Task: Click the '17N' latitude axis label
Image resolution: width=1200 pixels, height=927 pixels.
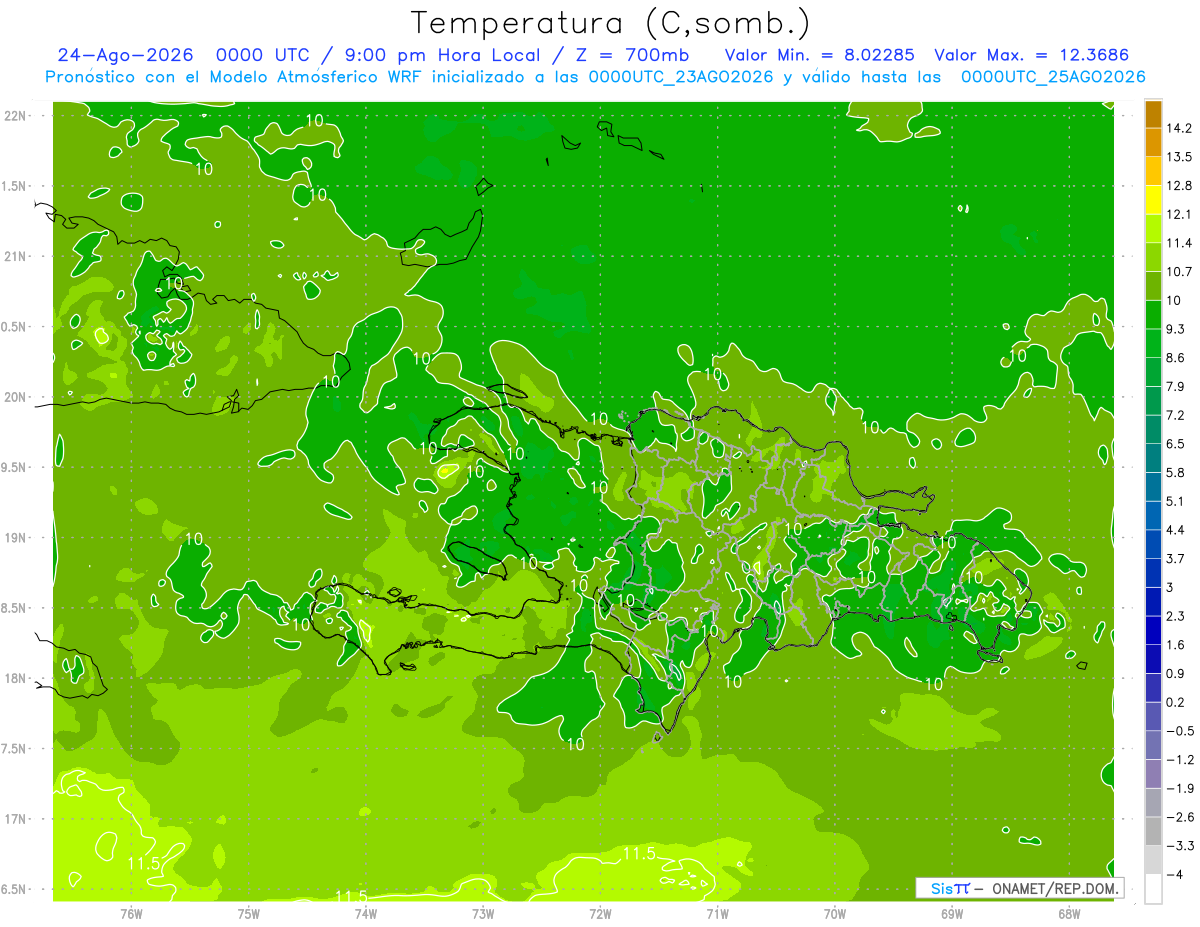Action: tap(17, 820)
